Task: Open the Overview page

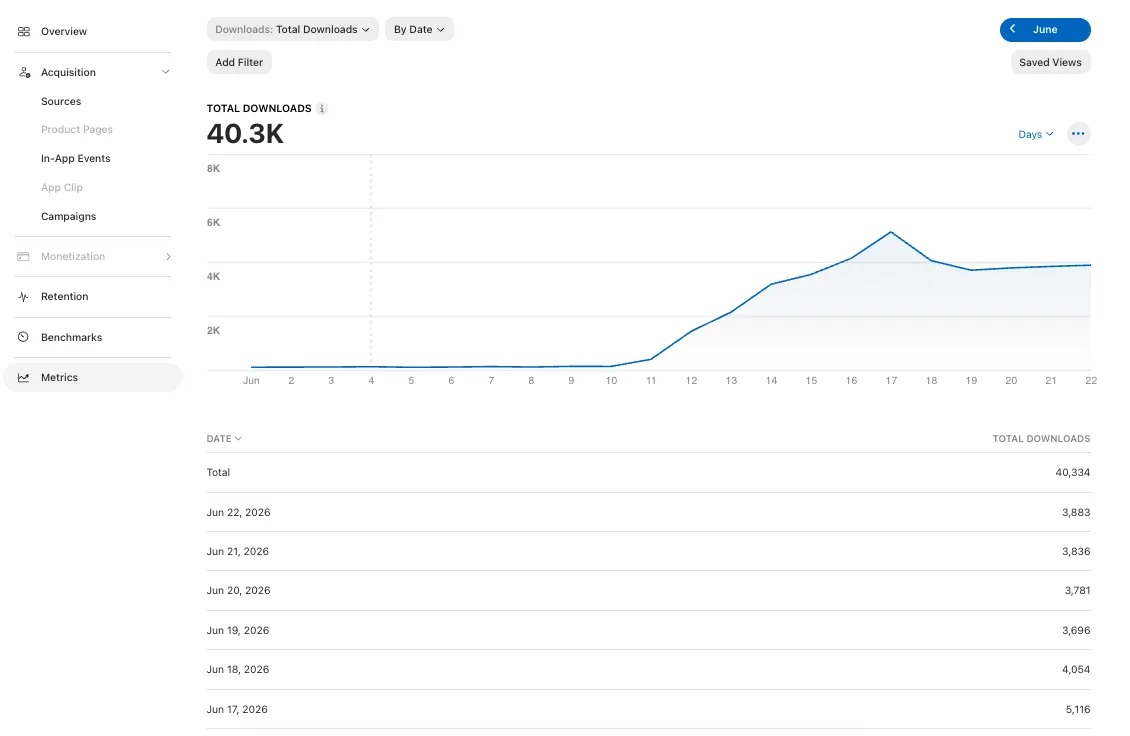Action: pos(63,31)
